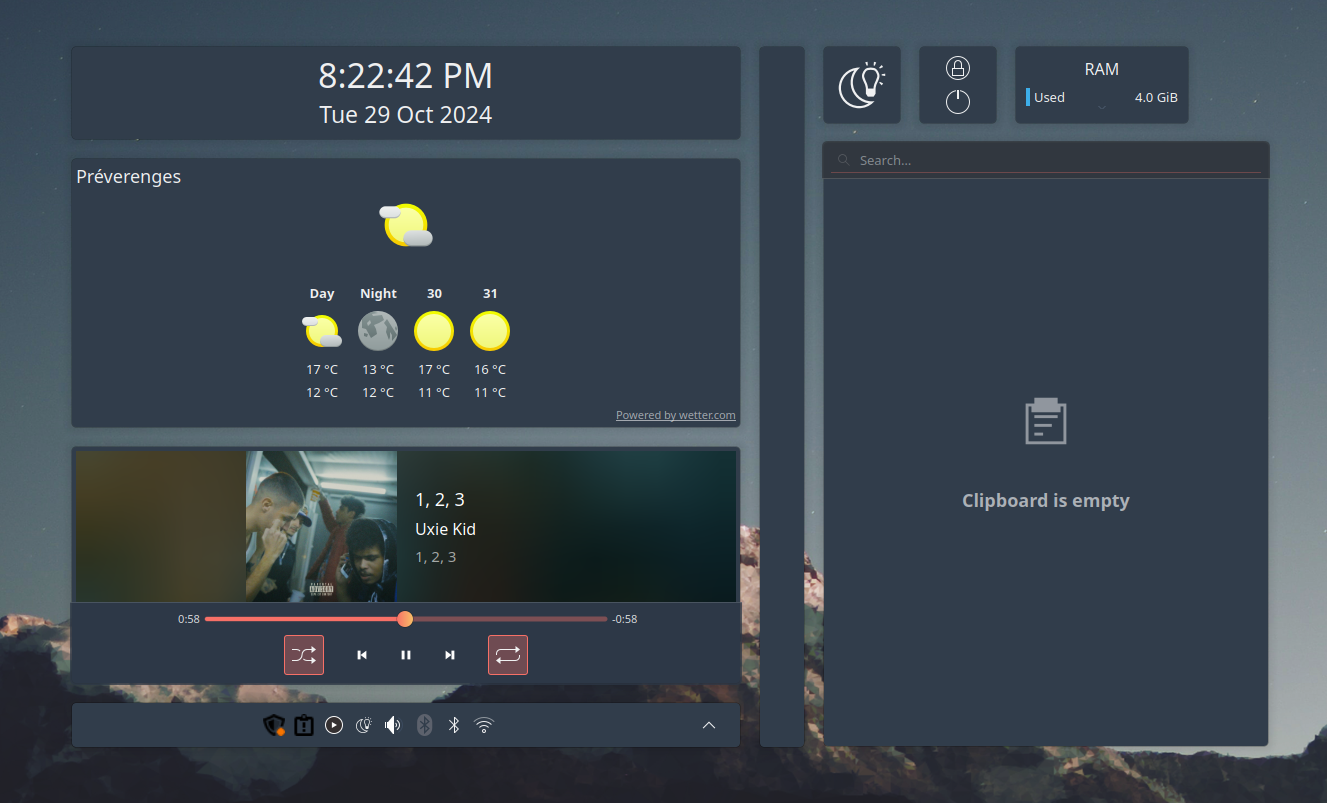Open the Wi-Fi network tray icon
Screen dimensions: 1327x803
pyautogui.click(x=484, y=725)
